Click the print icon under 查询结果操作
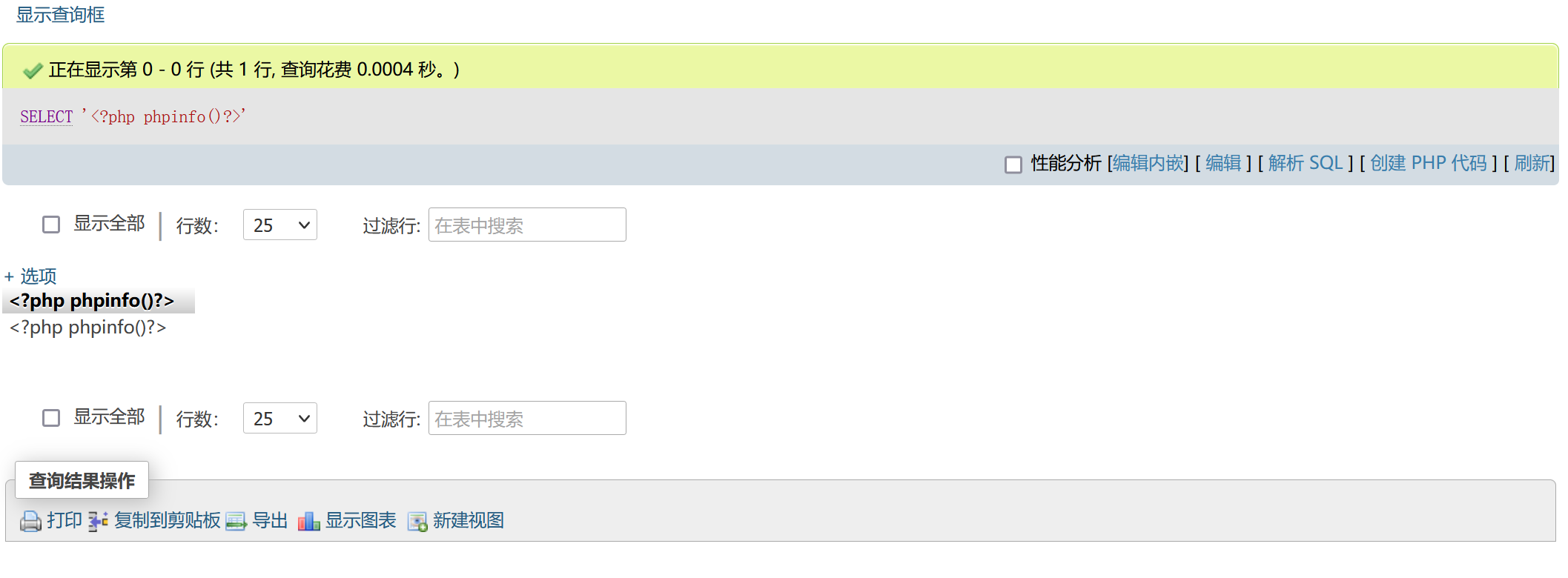The width and height of the screenshot is (1568, 578). tap(30, 521)
